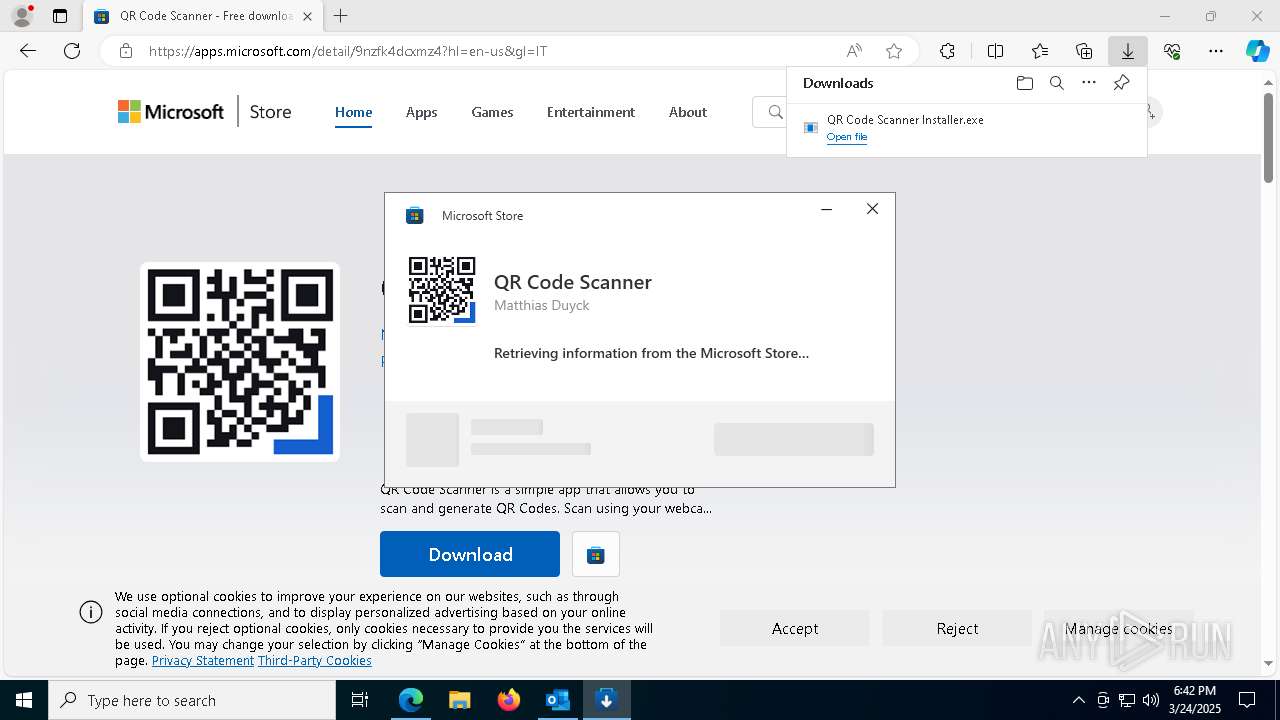Click the taskbar search box
The height and width of the screenshot is (720, 1280).
tap(192, 700)
